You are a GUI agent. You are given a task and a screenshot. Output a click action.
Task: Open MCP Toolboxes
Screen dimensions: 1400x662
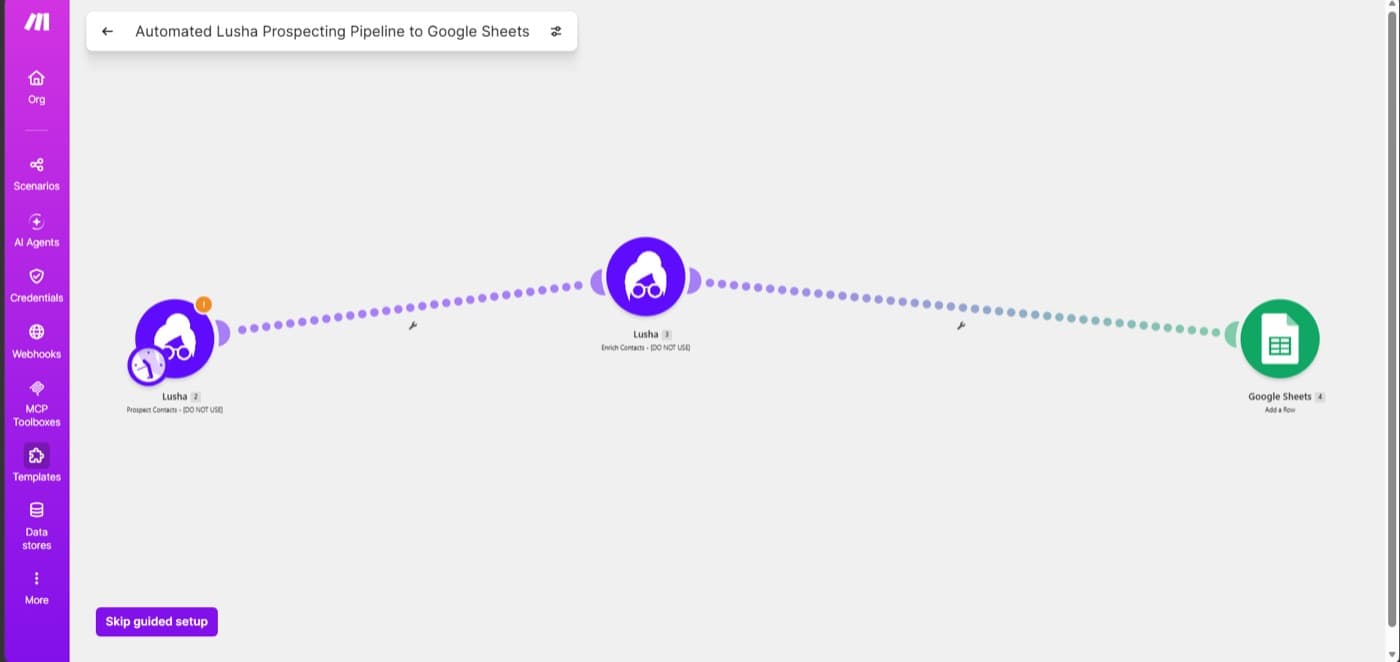click(x=36, y=403)
